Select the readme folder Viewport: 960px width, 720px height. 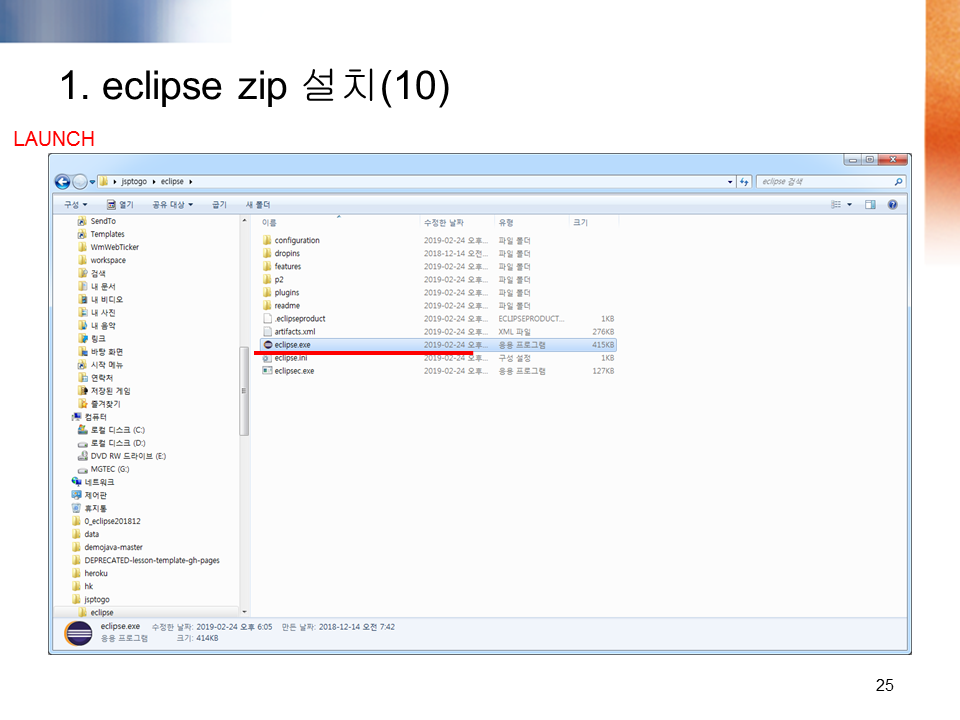438,306
